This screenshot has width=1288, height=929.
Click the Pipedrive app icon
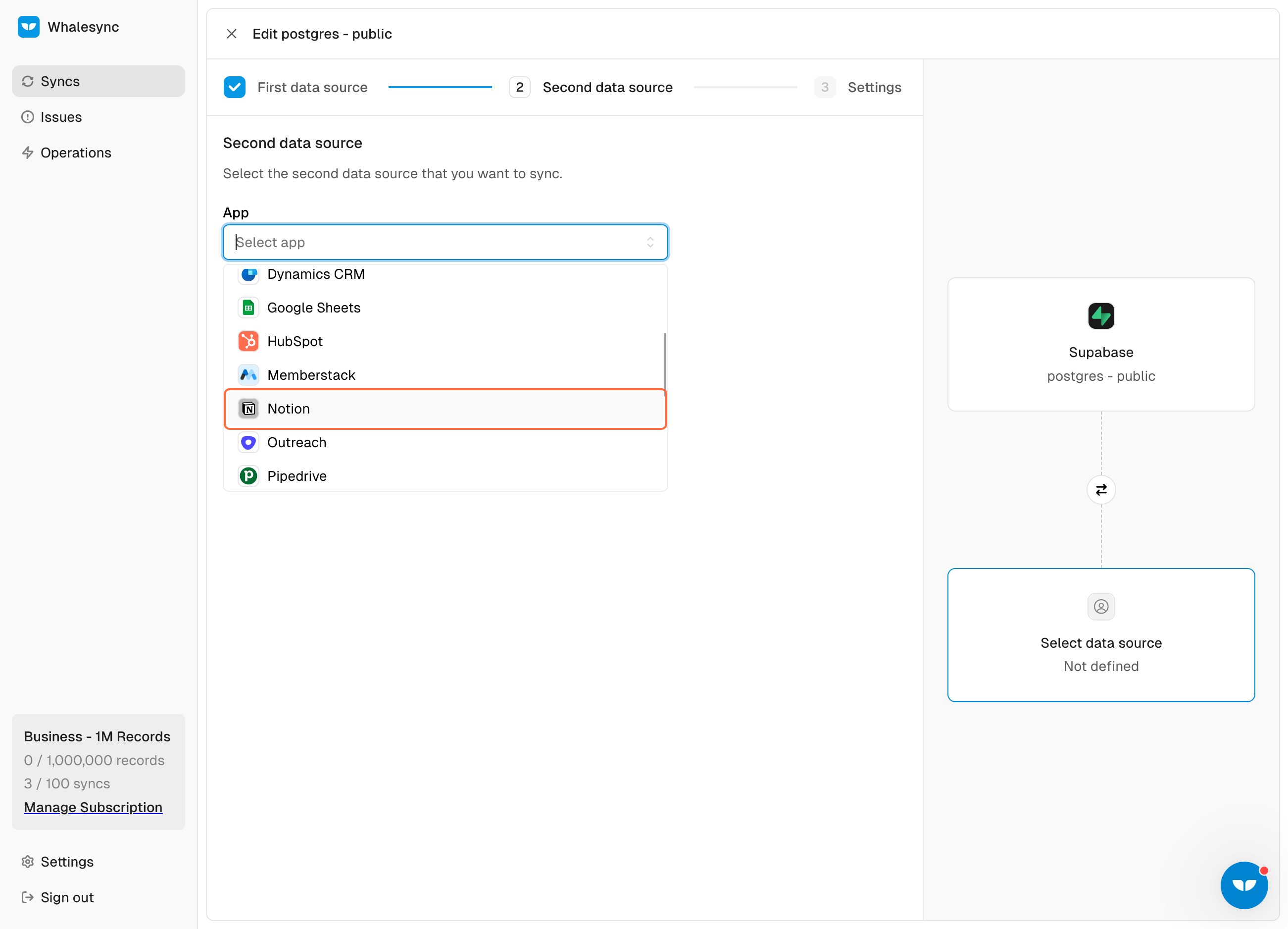(248, 475)
